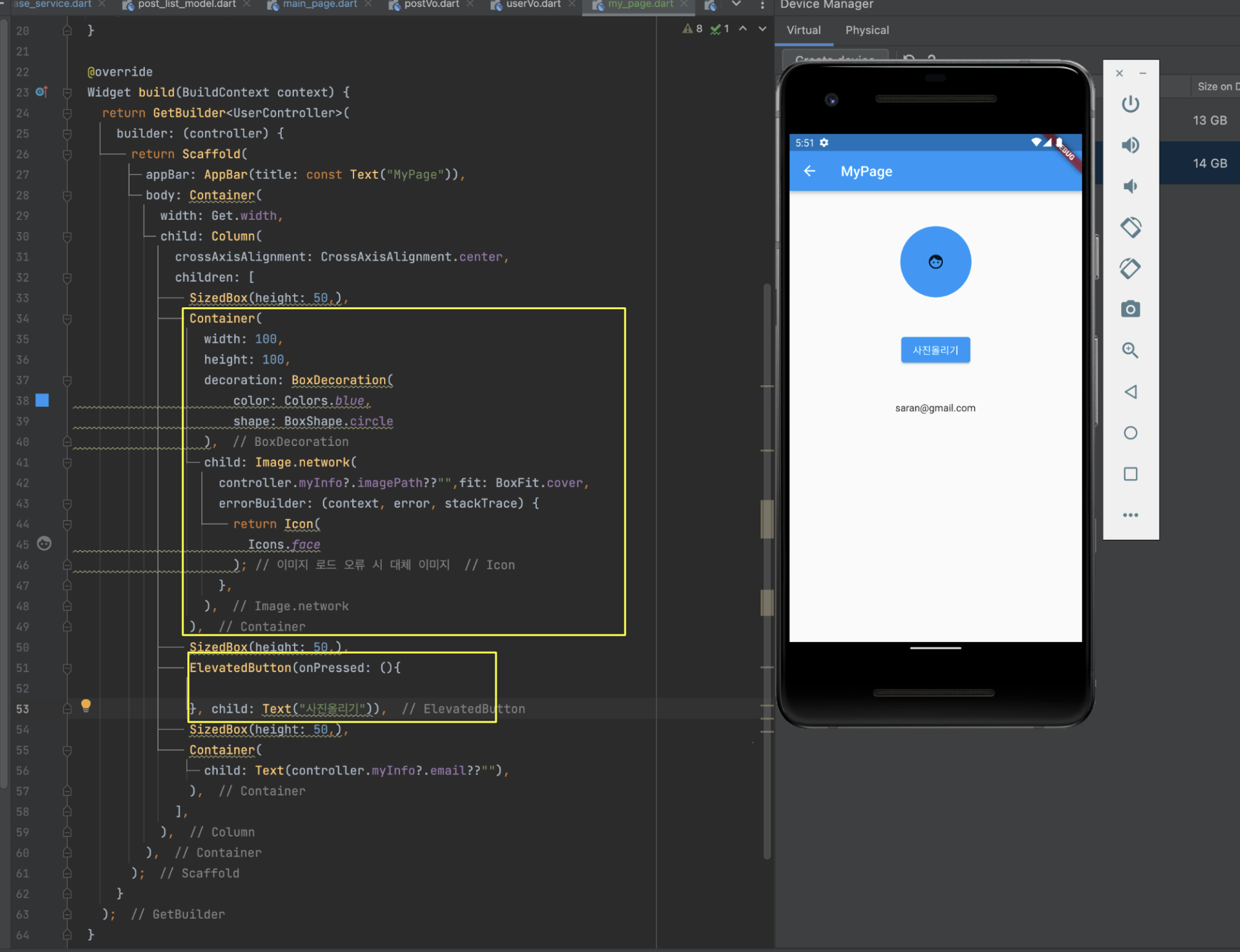Jump to next highlighted problem arrow

click(x=762, y=29)
